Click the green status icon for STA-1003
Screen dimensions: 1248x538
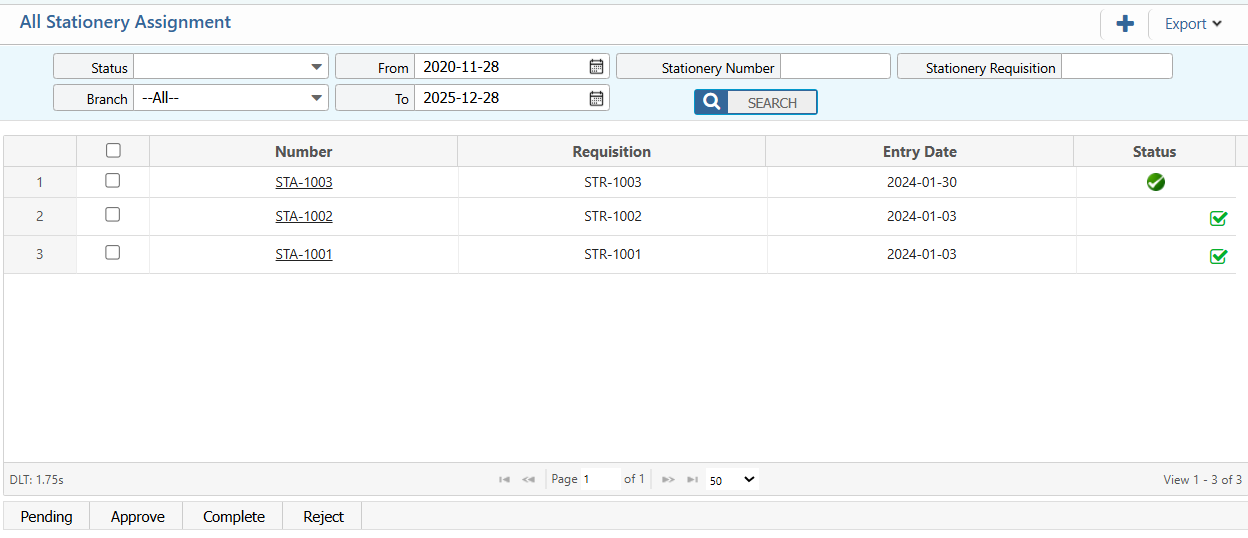[1155, 182]
